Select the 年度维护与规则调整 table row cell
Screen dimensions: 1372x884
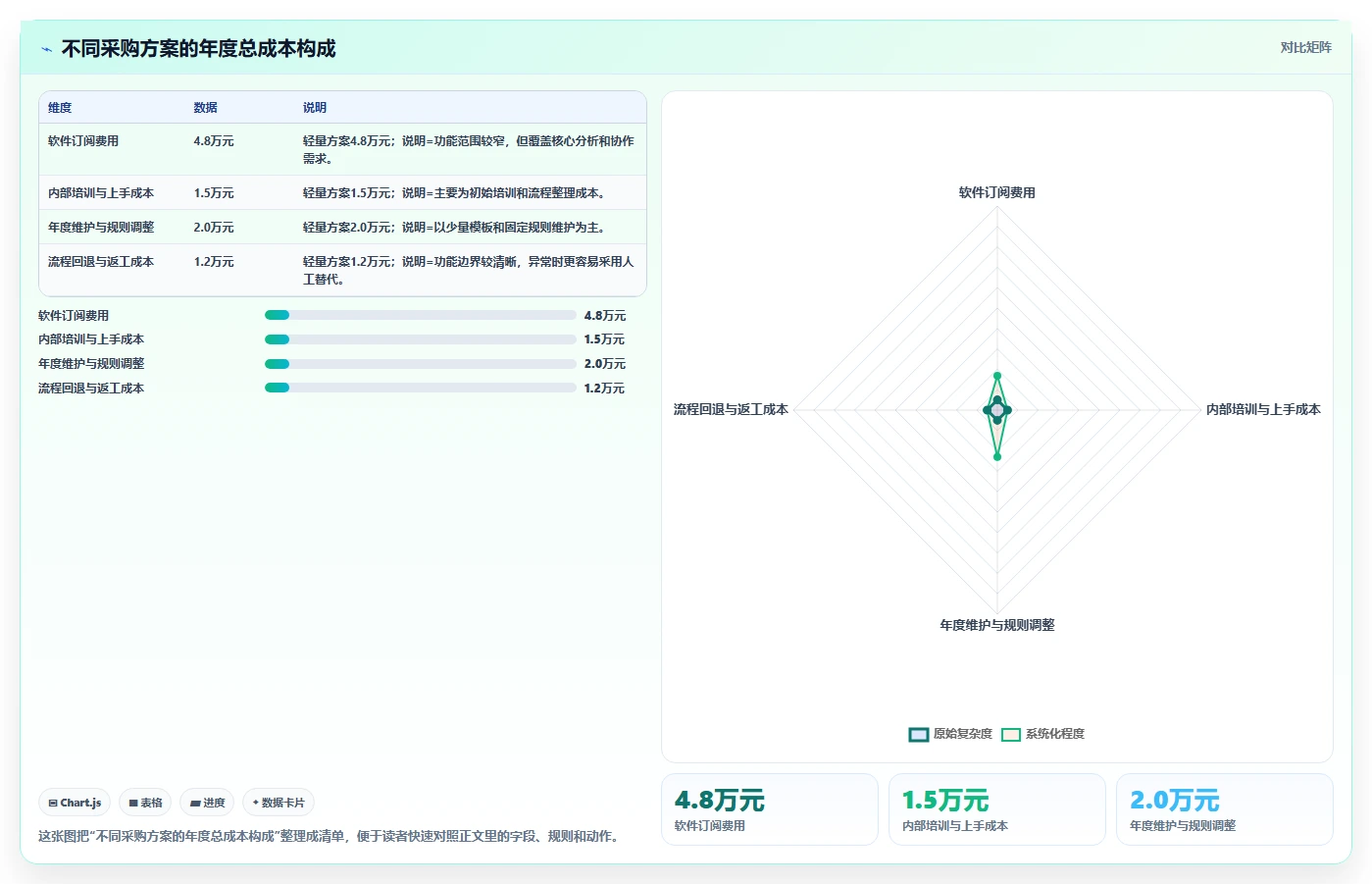(x=101, y=228)
